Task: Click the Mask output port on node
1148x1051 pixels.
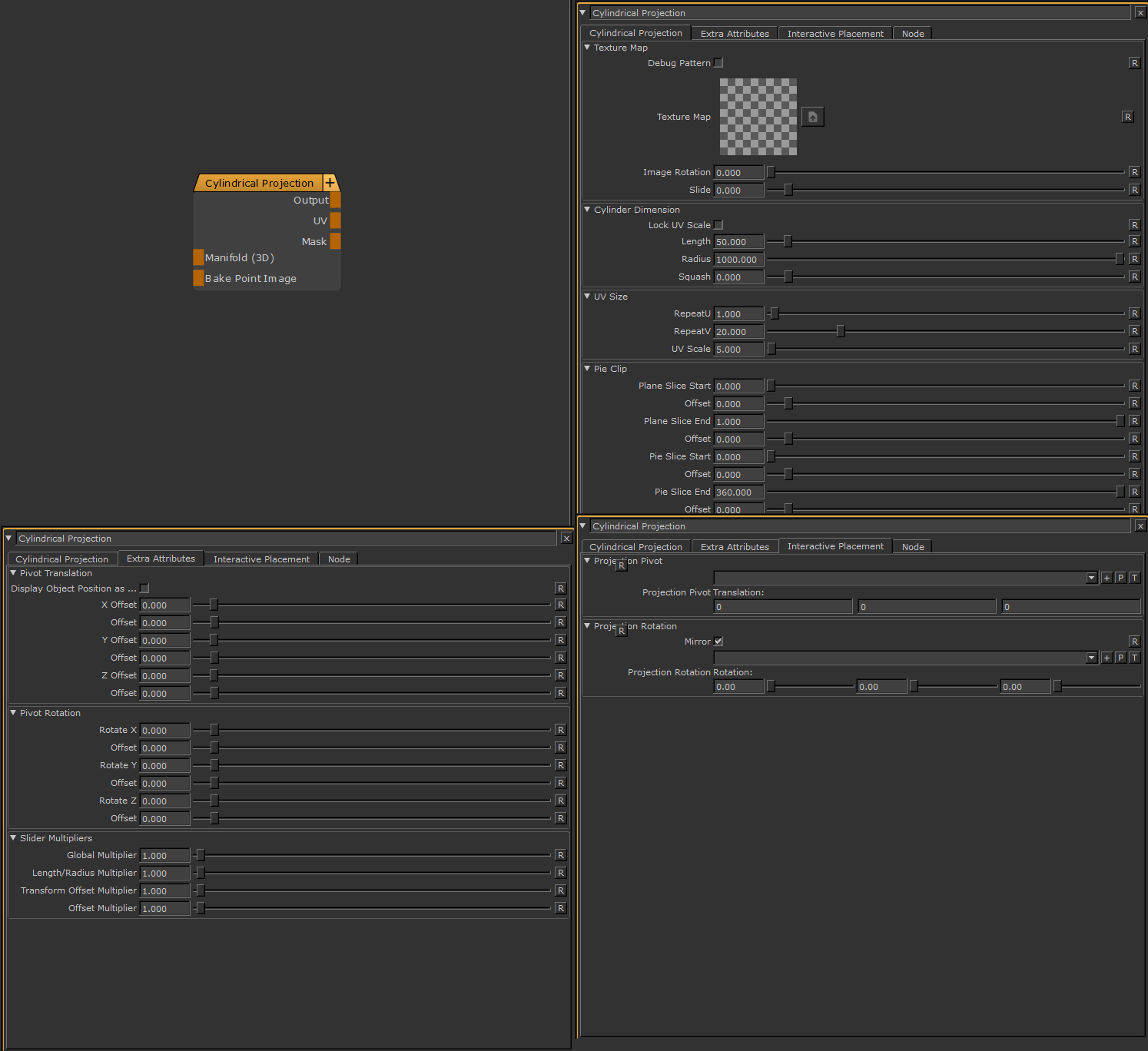Action: coord(335,241)
